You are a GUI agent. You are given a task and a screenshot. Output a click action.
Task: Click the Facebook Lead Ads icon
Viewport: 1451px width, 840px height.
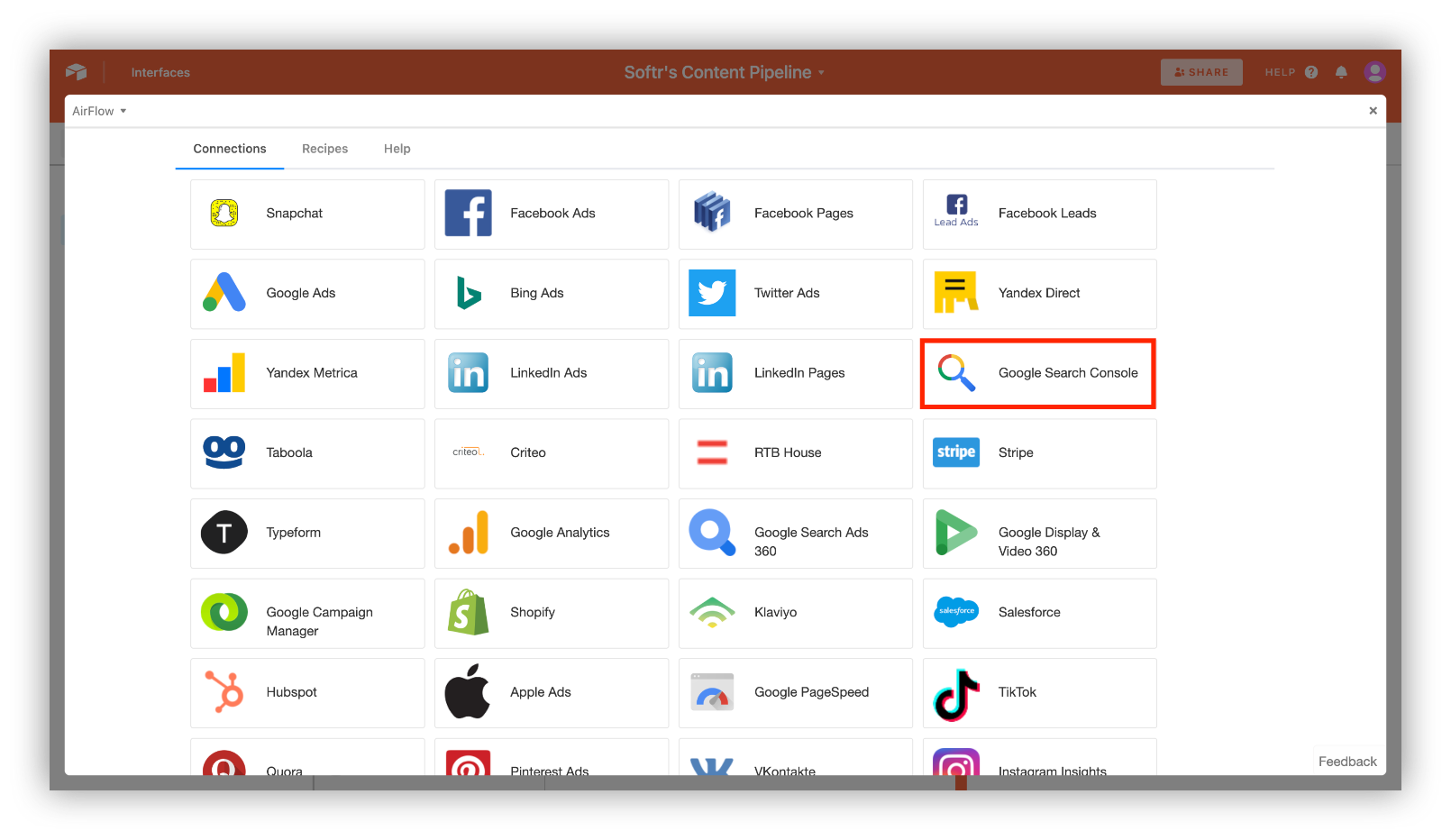click(956, 211)
